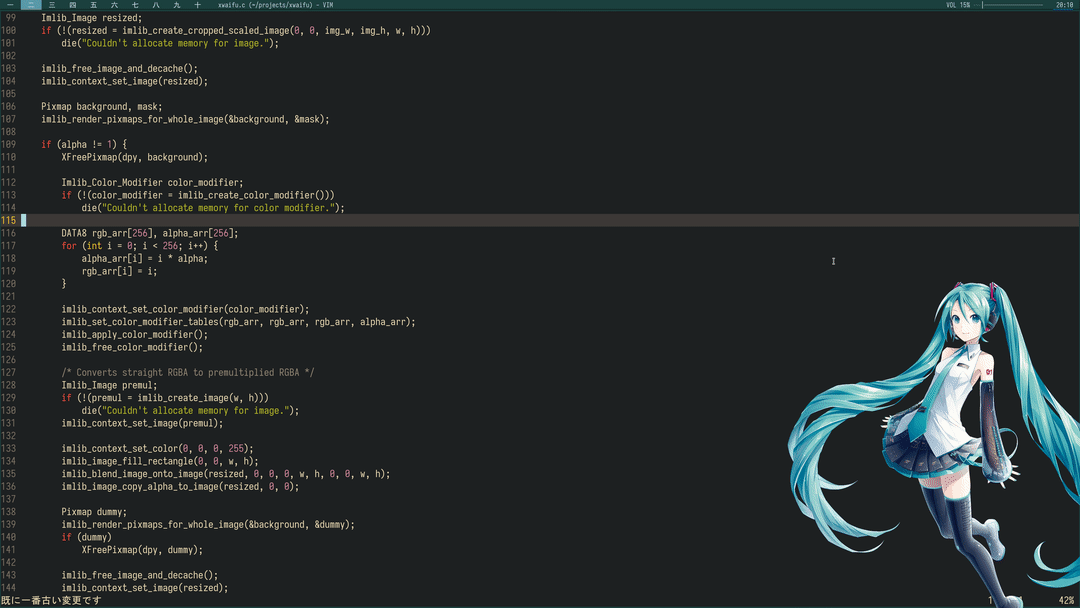Jump to workspace 六
The height and width of the screenshot is (608, 1080).
click(114, 5)
